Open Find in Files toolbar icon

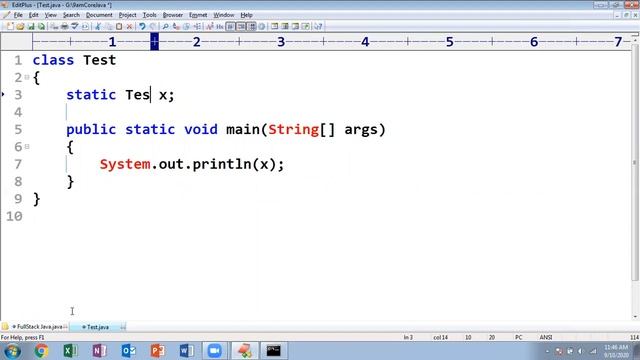[x=187, y=27]
